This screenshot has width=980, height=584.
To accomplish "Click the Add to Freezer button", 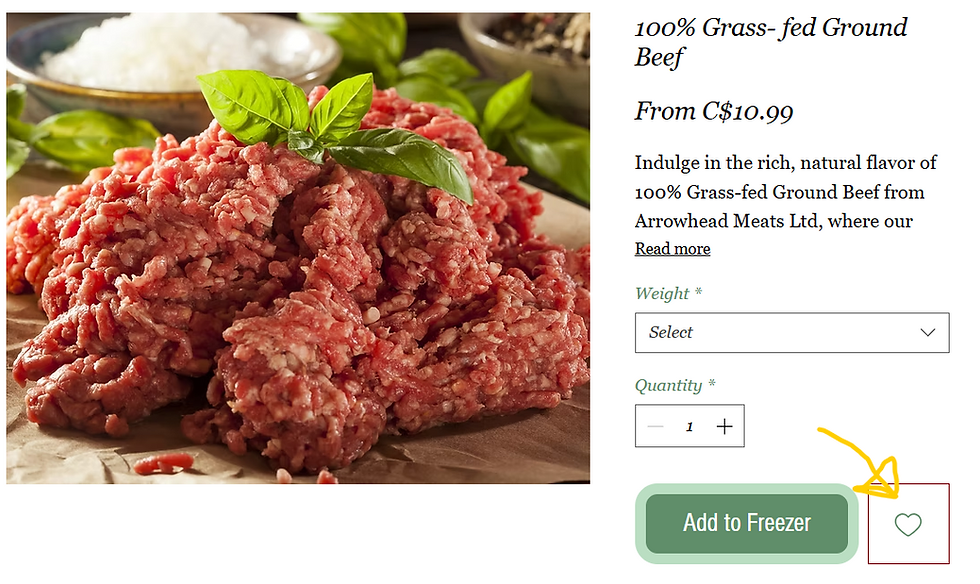I will click(x=747, y=523).
